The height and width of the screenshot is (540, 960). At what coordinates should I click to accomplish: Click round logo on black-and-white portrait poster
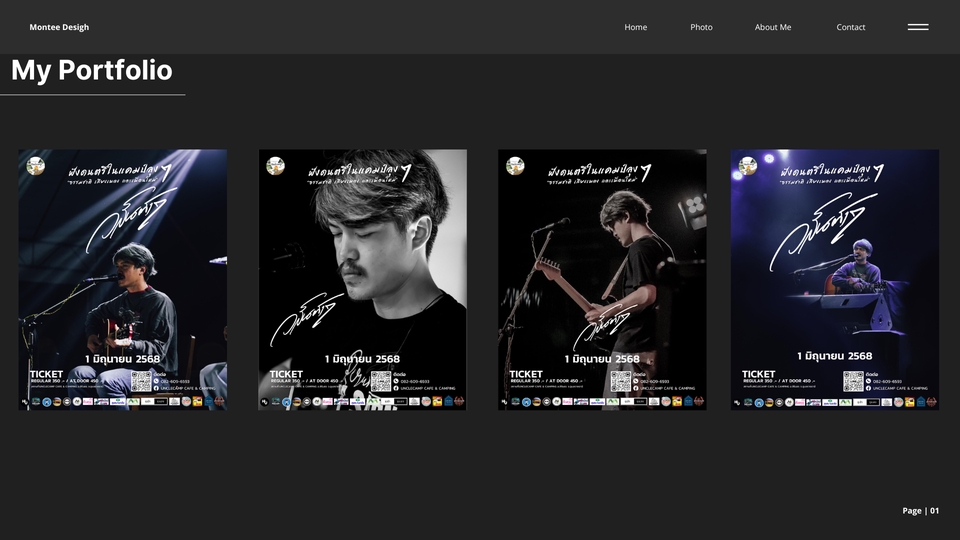[x=276, y=166]
